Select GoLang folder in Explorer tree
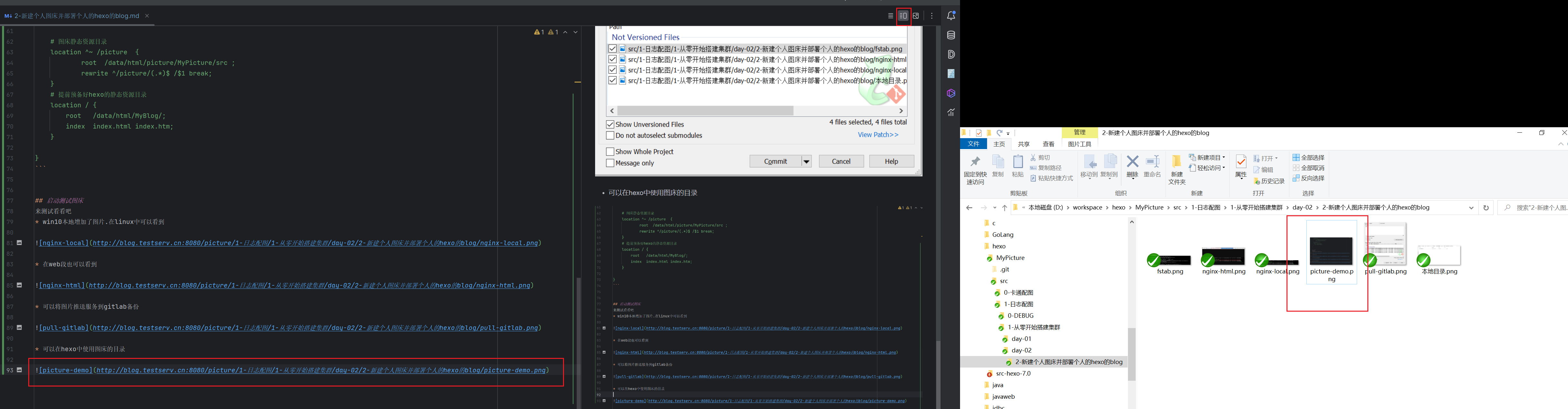This screenshot has width=1568, height=409. click(1002, 235)
